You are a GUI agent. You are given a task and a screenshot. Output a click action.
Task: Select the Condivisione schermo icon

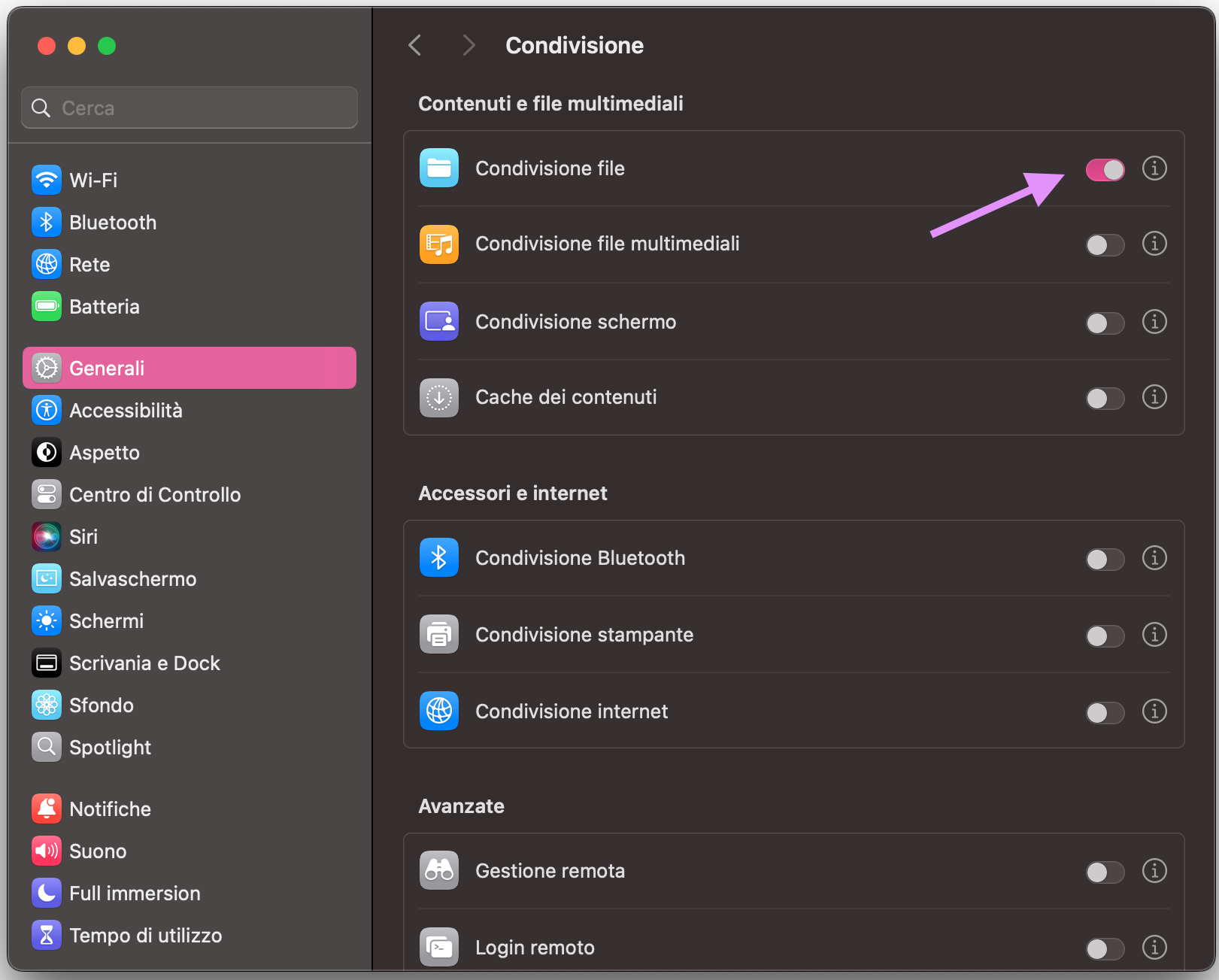[x=438, y=321]
